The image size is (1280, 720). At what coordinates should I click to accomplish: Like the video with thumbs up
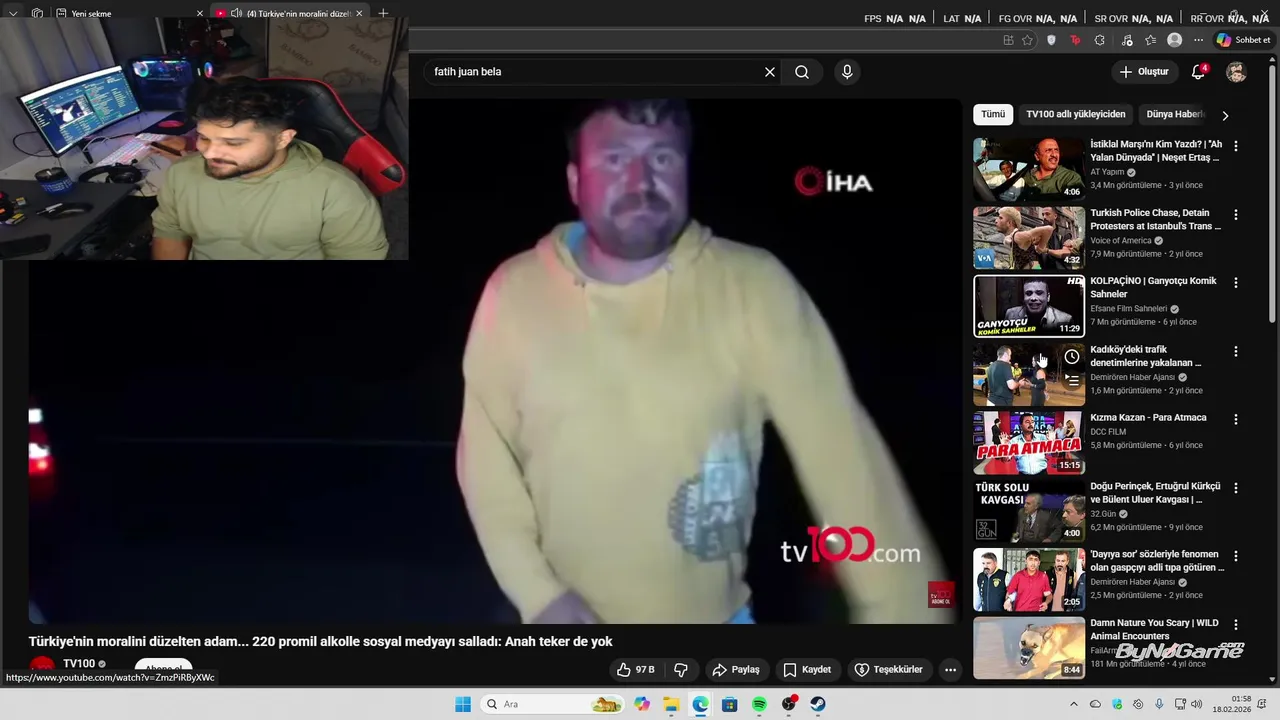tap(636, 669)
